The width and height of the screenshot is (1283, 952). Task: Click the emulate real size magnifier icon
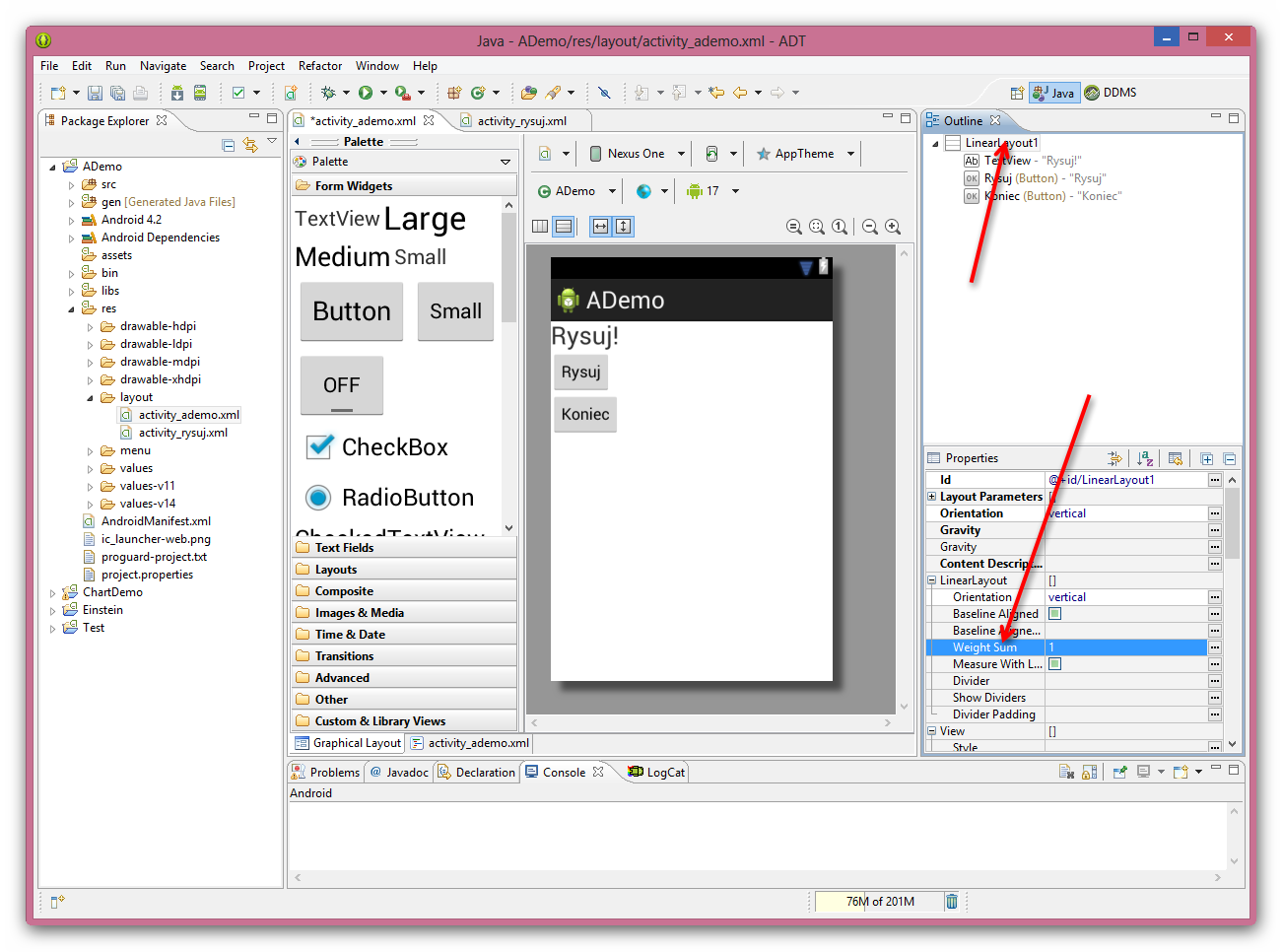794,227
